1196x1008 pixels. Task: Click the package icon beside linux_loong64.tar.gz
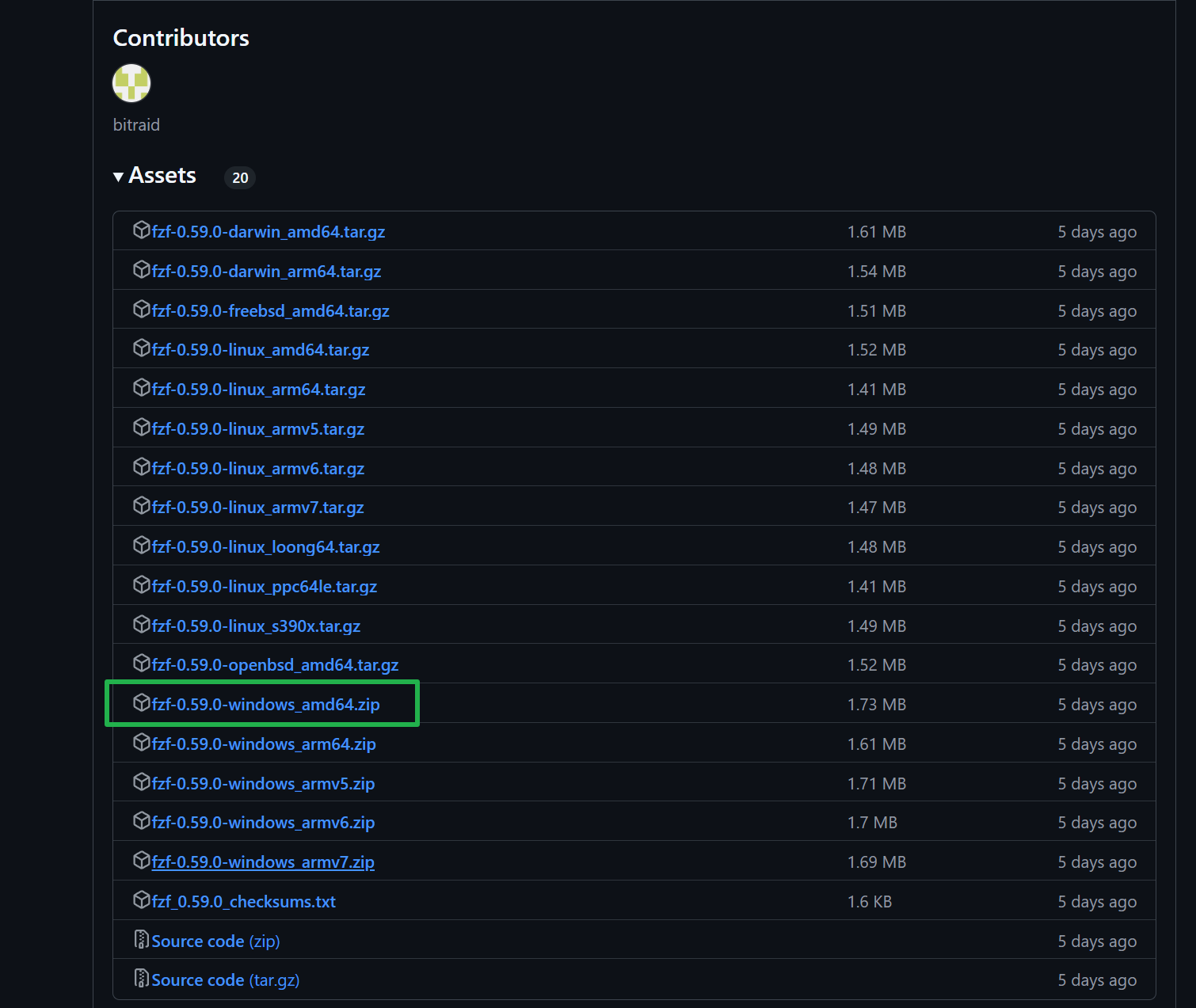point(142,546)
